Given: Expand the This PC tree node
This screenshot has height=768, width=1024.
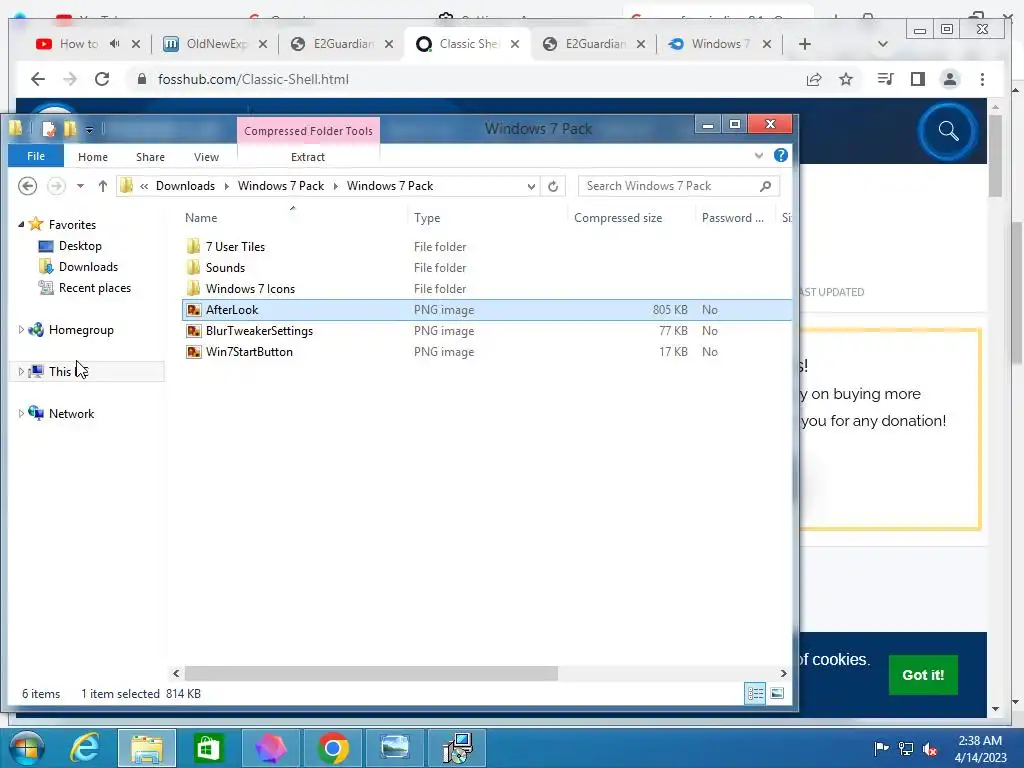Looking at the screenshot, I should click(21, 372).
